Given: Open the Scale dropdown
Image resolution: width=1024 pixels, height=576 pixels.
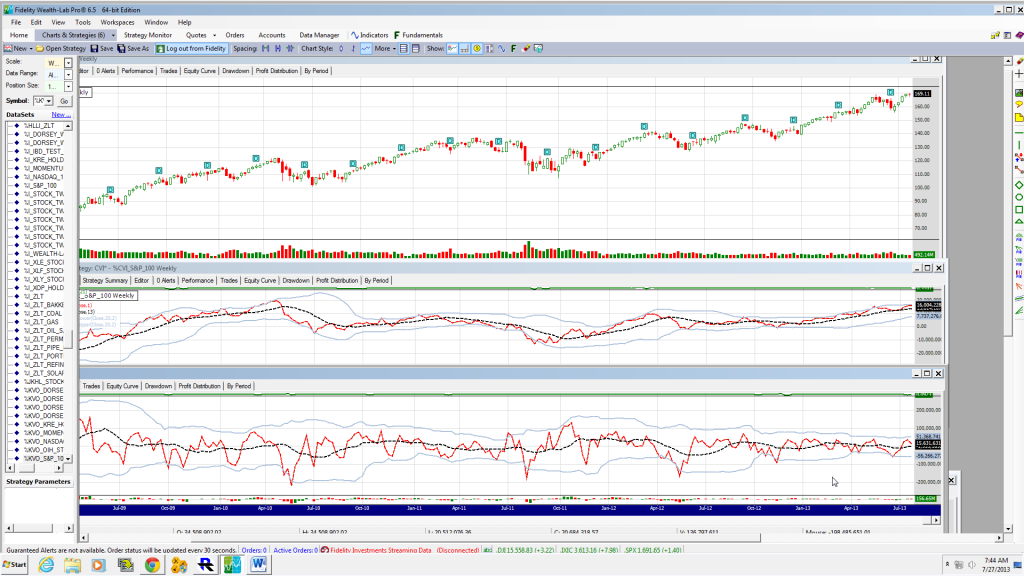Looking at the screenshot, I should pos(68,63).
